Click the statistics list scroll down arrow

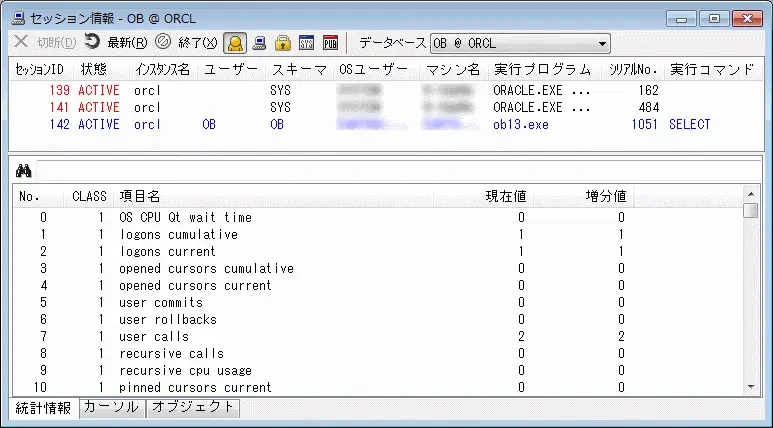[750, 386]
